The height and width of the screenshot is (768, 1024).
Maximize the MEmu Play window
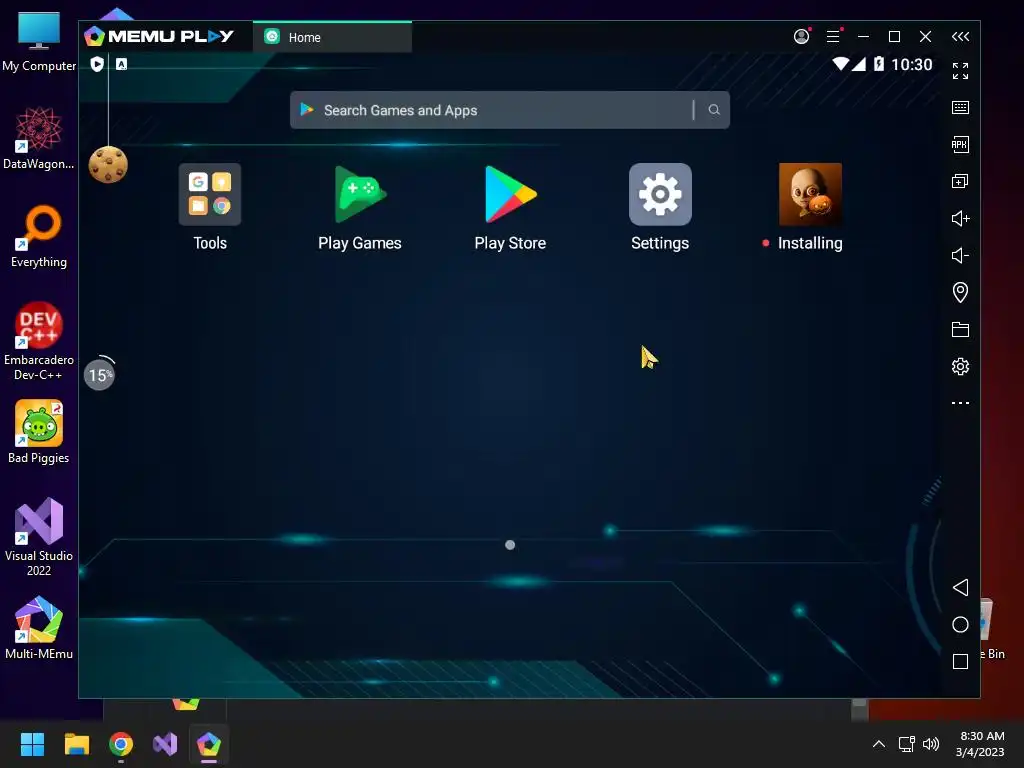point(894,37)
